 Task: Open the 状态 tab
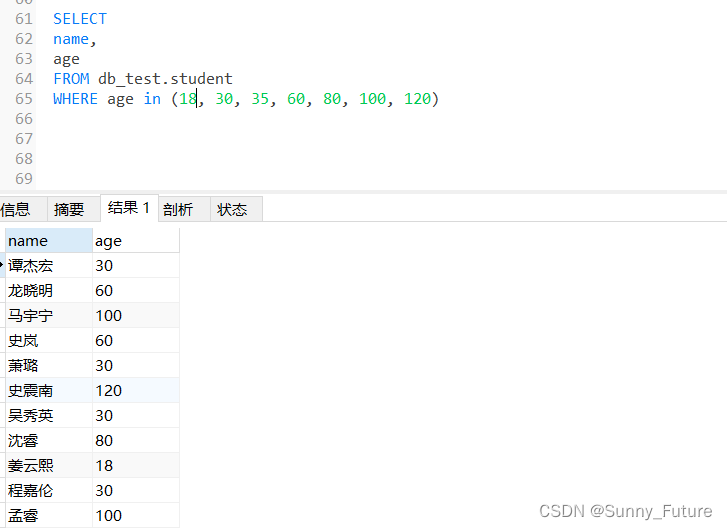(x=232, y=209)
